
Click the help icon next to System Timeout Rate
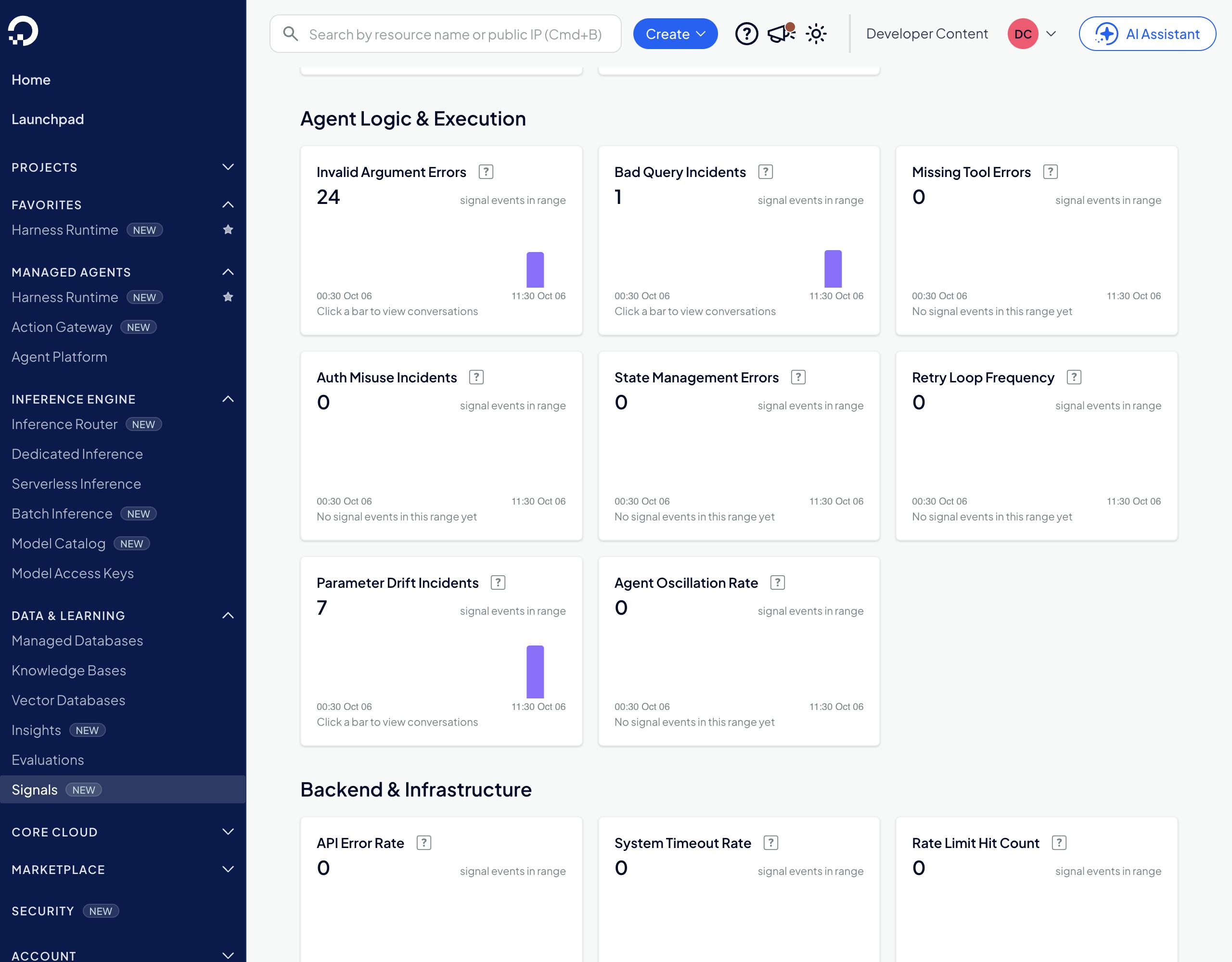[x=770, y=843]
